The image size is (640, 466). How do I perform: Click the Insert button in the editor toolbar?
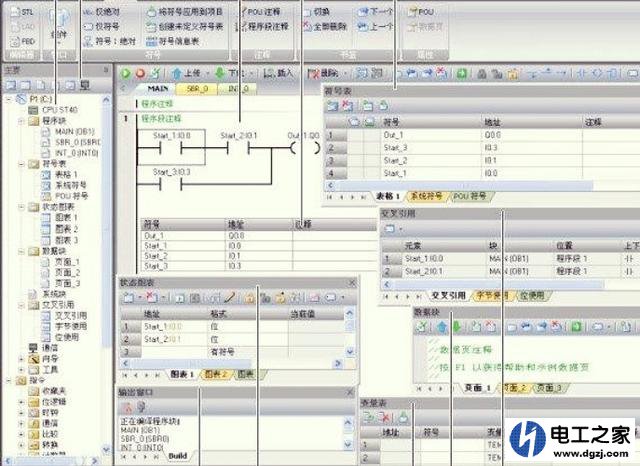tap(278, 73)
